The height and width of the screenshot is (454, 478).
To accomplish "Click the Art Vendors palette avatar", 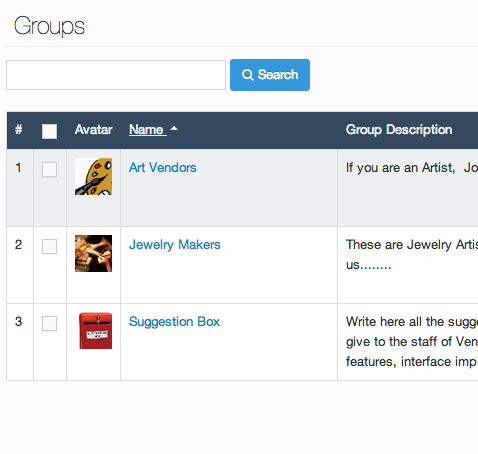I will 93,177.
